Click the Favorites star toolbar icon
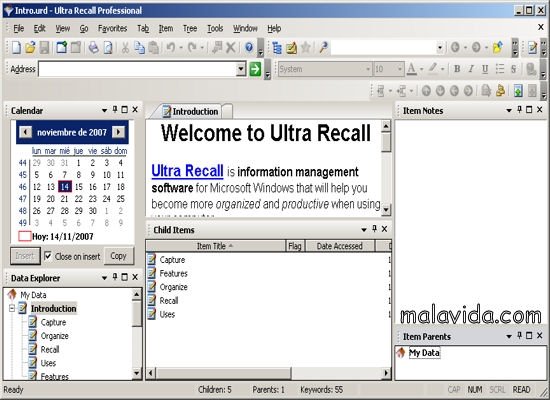Image resolution: width=550 pixels, height=400 pixels. point(306,47)
